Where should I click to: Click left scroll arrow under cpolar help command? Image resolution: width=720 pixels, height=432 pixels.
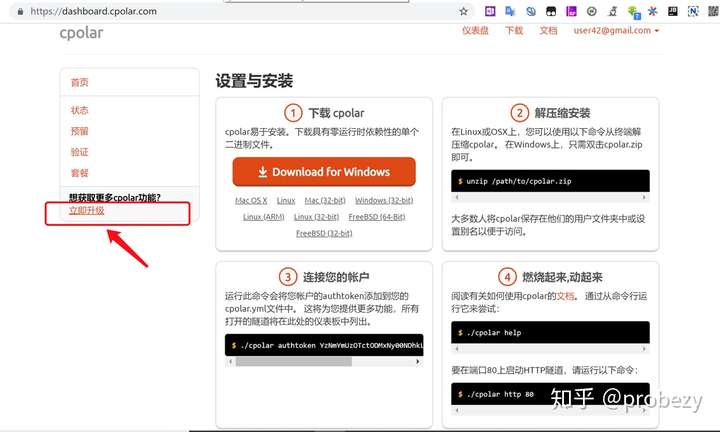pos(456,349)
